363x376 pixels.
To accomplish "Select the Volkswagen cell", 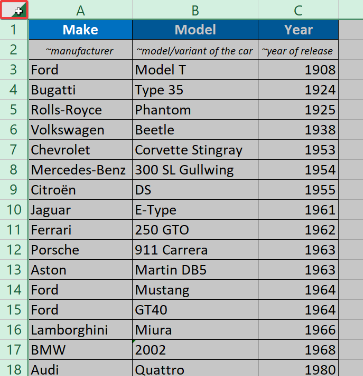I will pos(80,130).
